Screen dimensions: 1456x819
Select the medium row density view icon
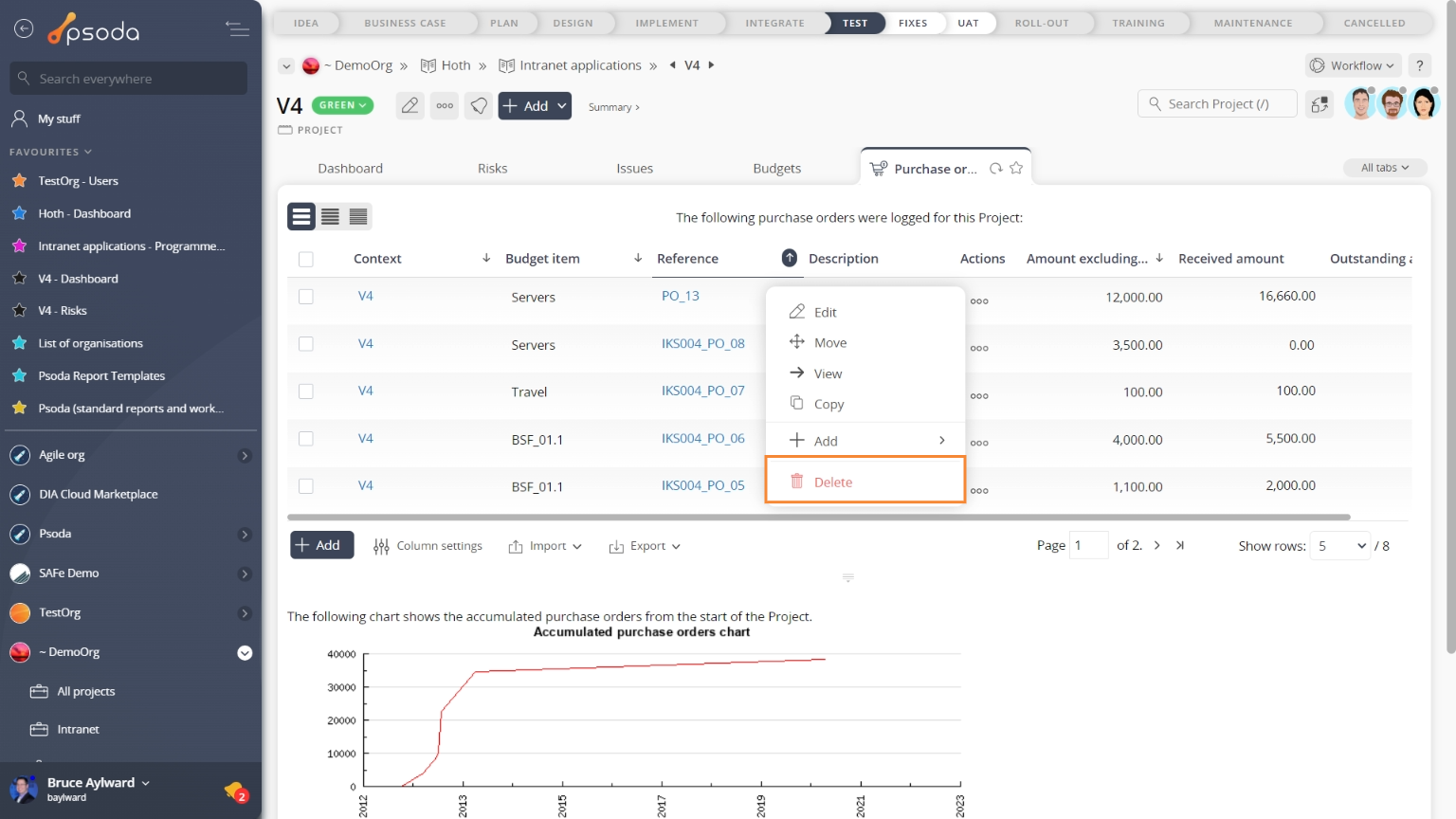(x=330, y=217)
